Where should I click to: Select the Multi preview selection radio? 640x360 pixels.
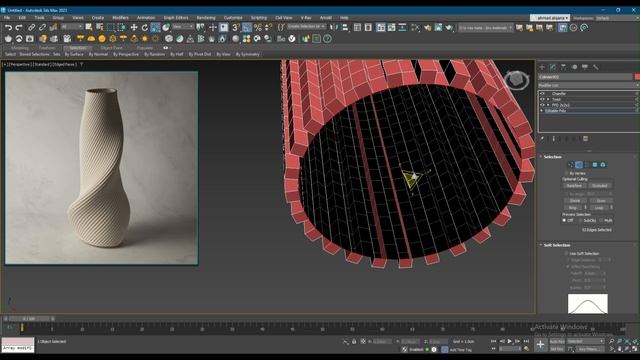coord(601,220)
